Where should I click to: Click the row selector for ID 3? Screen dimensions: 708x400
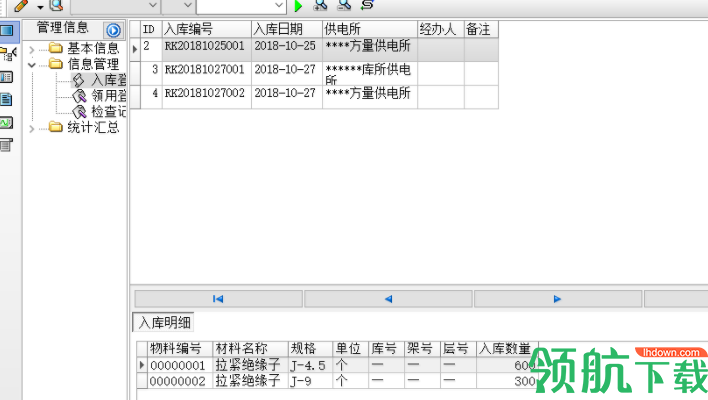[x=135, y=74]
